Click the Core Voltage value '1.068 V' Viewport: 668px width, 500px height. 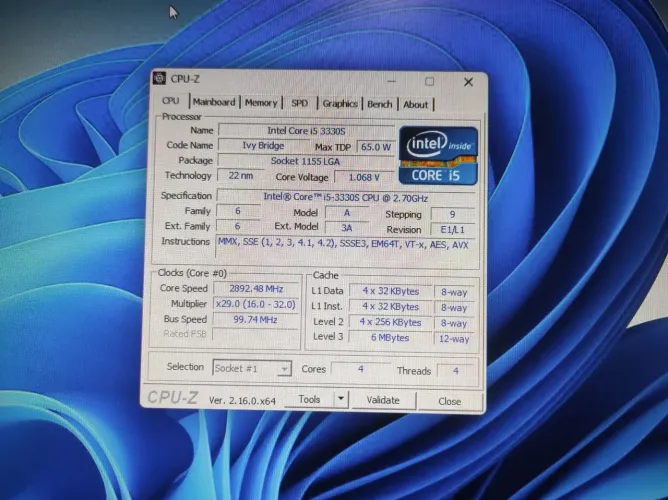pyautogui.click(x=364, y=177)
